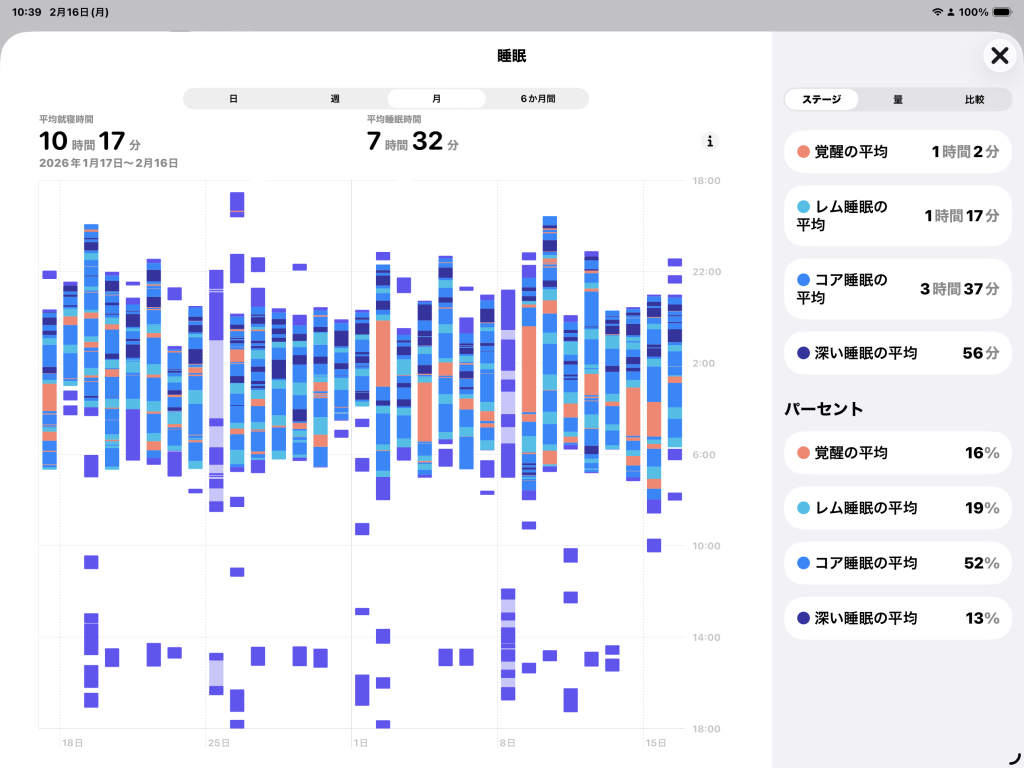This screenshot has height=768, width=1024.
Task: Select the 6か月間 range
Action: [x=537, y=99]
